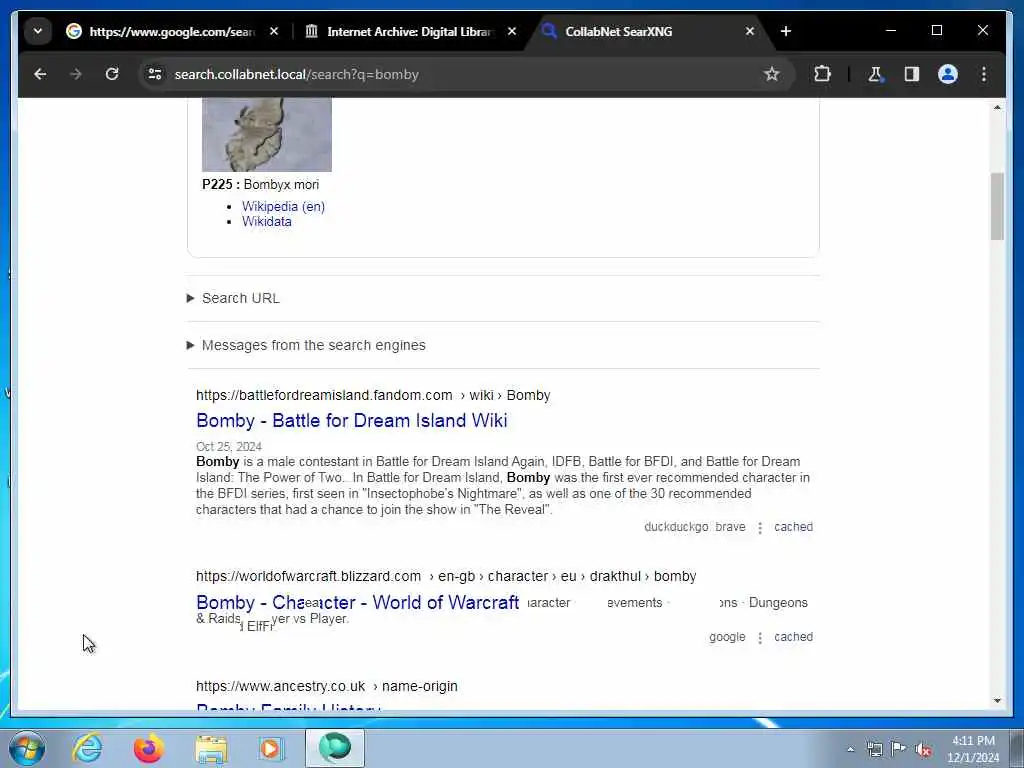Open Bomby - Battle for Dream Island Wiki
This screenshot has width=1024, height=768.
351,421
